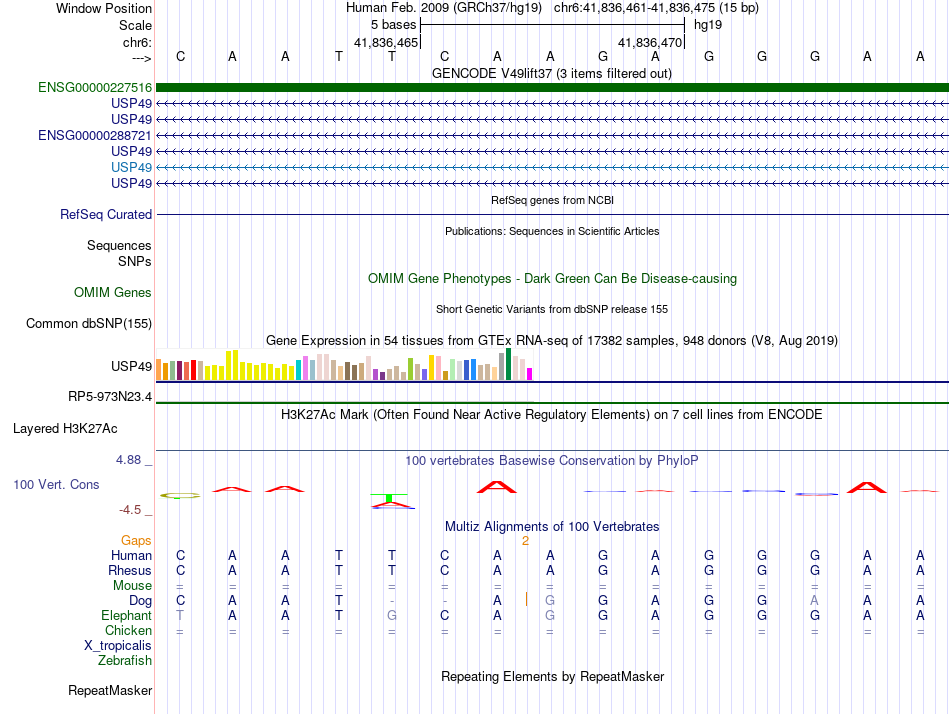The width and height of the screenshot is (950, 714).
Task: Click the ENSG00000227516 track label
Action: 95,87
